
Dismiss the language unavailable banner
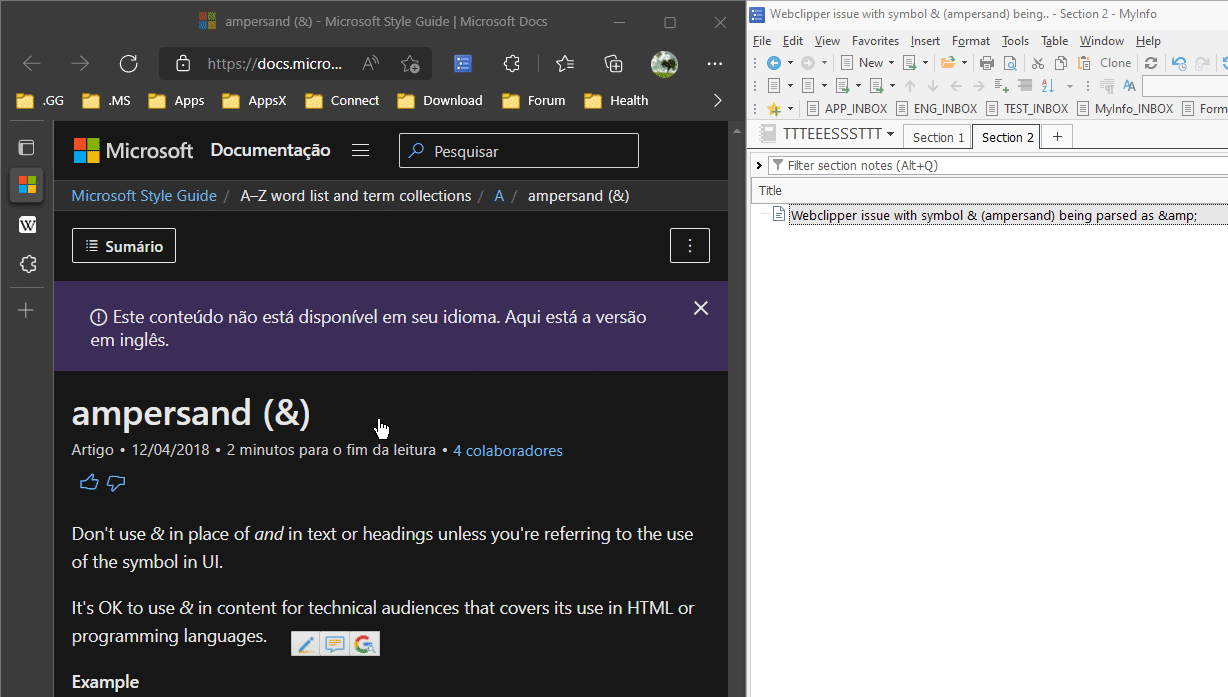701,308
